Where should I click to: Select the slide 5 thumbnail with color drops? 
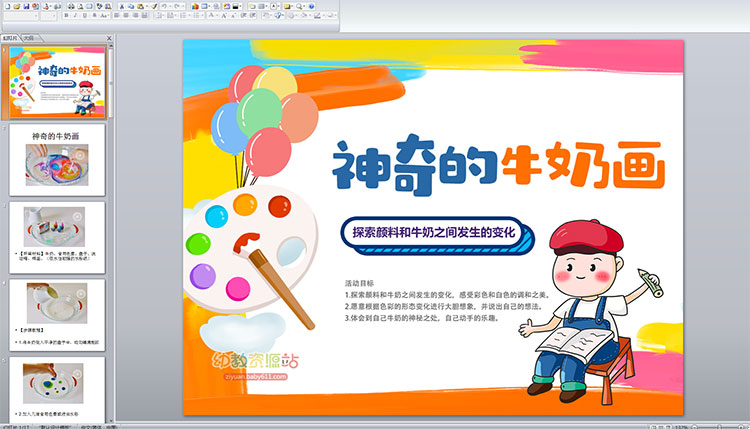click(x=57, y=389)
